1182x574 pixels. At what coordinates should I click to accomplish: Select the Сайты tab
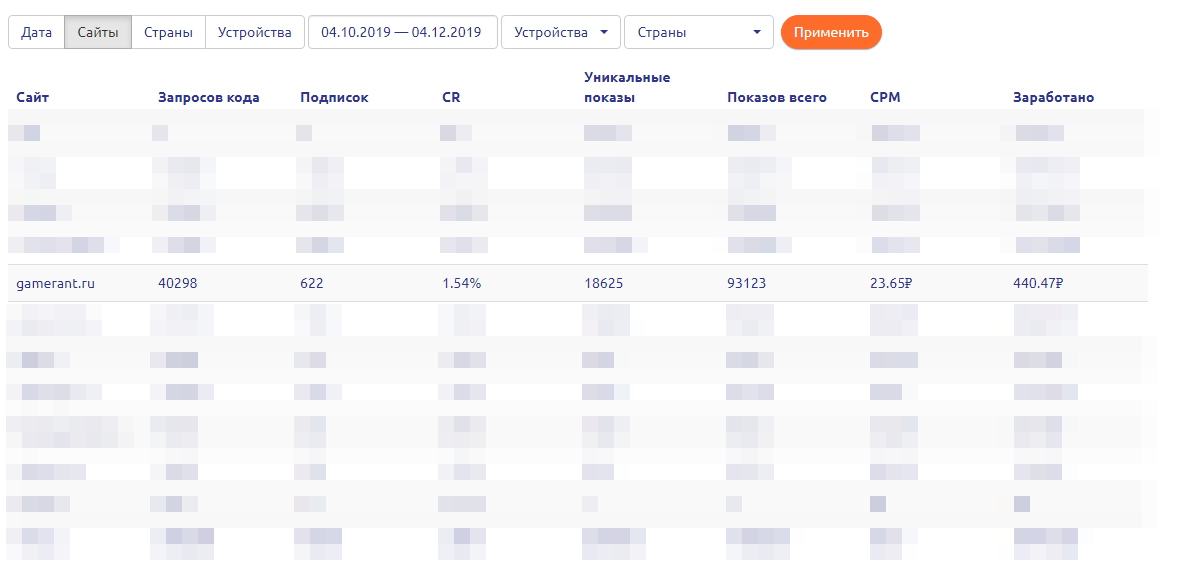tap(98, 32)
